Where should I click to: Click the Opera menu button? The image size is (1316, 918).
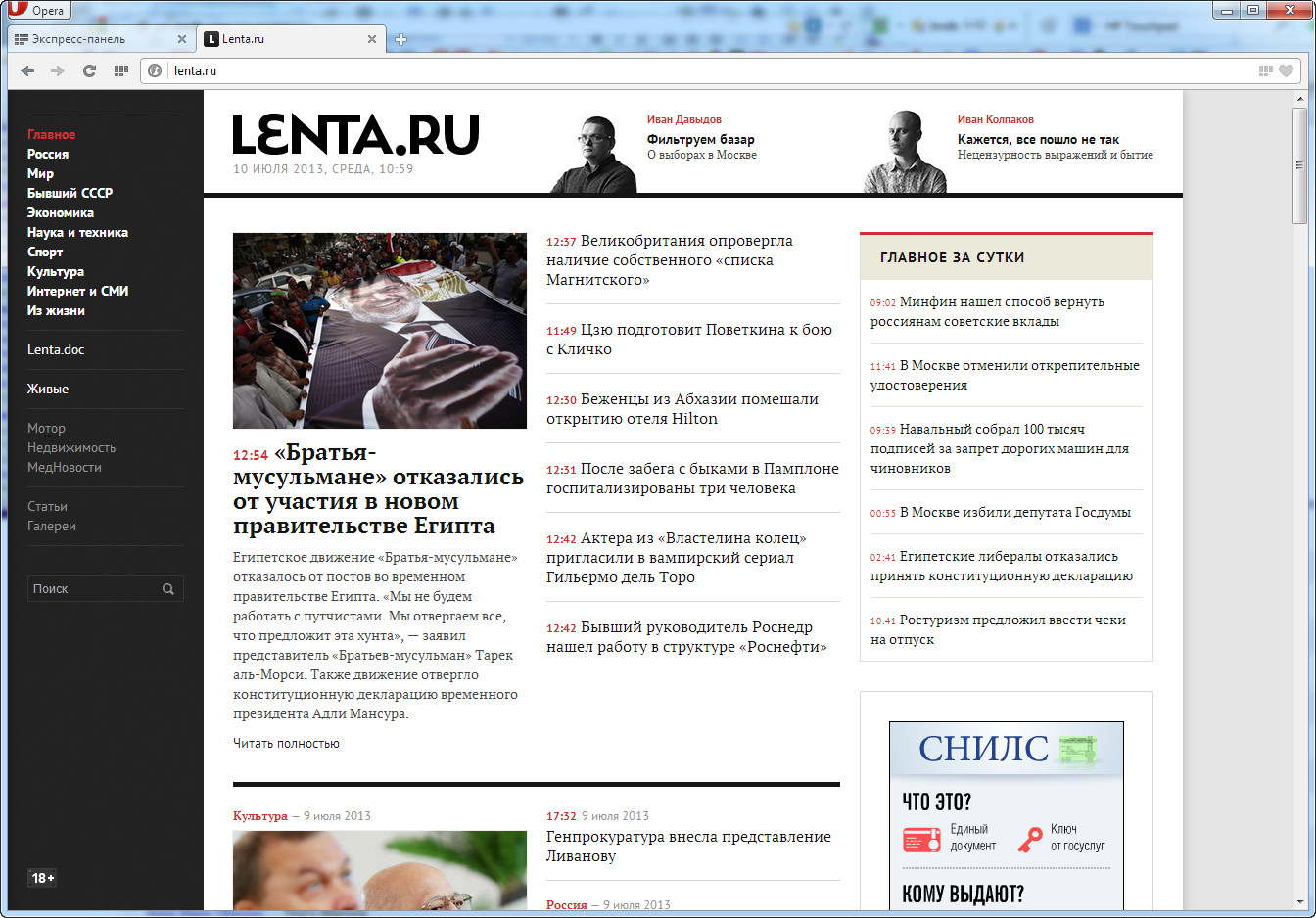[37, 11]
